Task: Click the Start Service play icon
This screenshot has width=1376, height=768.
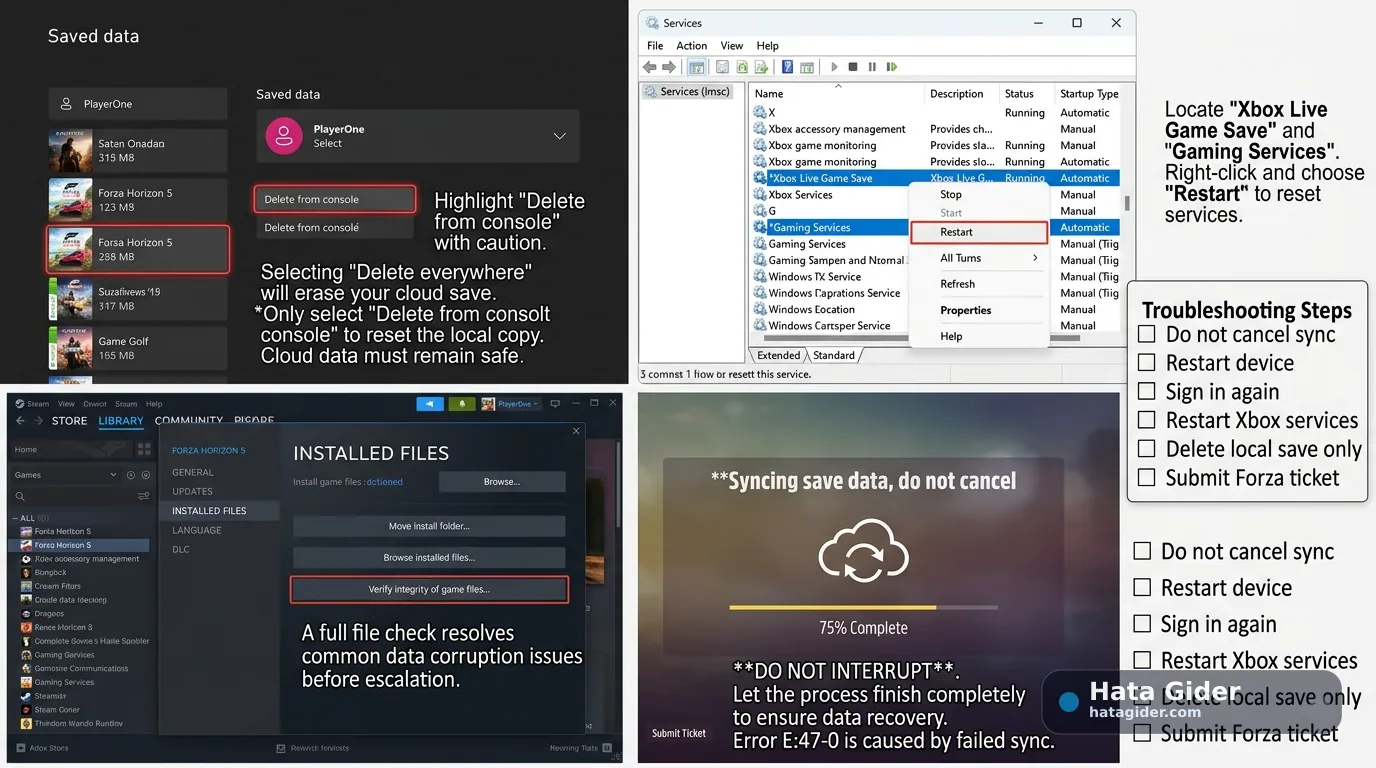Action: coord(834,67)
